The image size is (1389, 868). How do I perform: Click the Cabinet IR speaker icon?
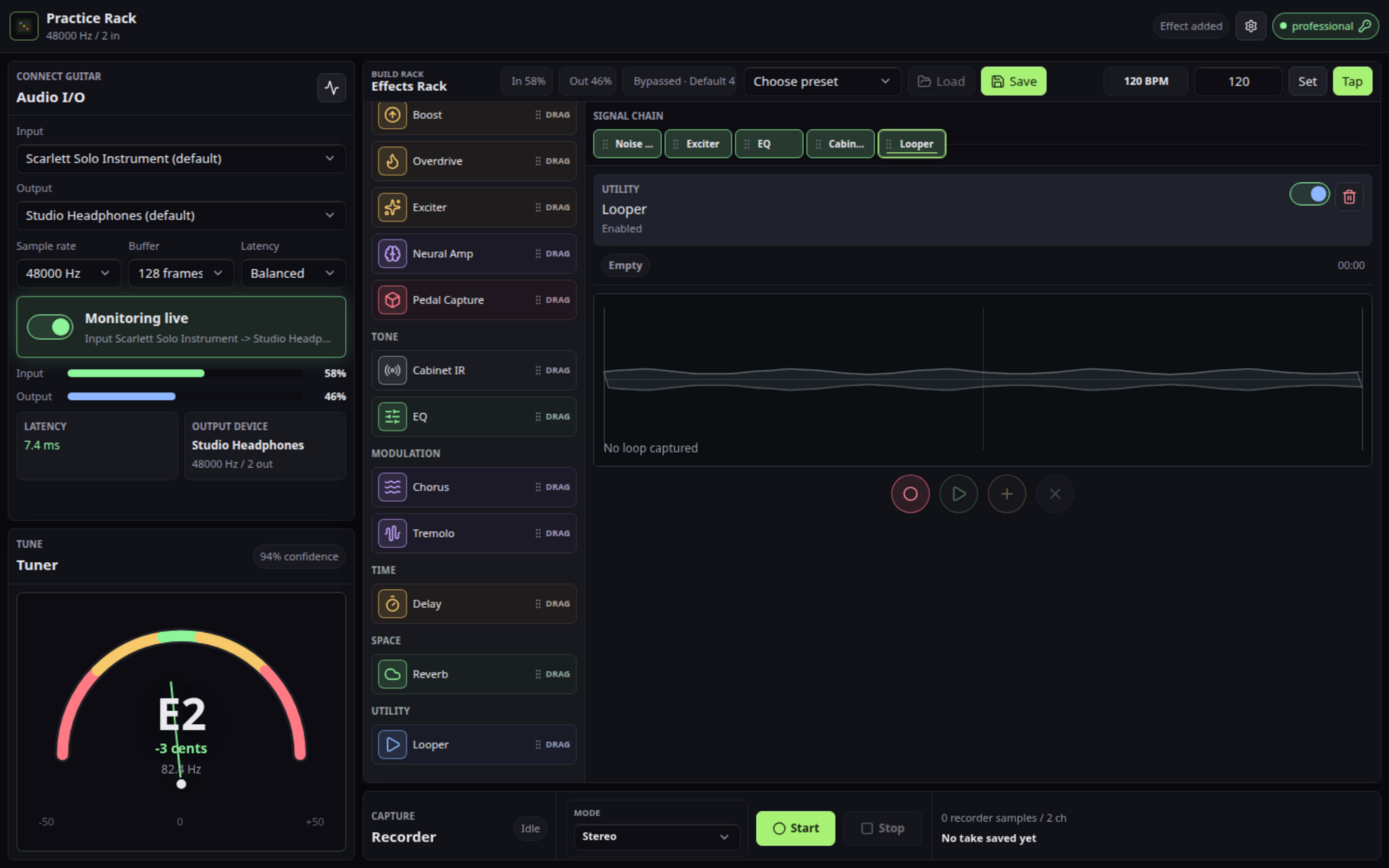pos(392,370)
